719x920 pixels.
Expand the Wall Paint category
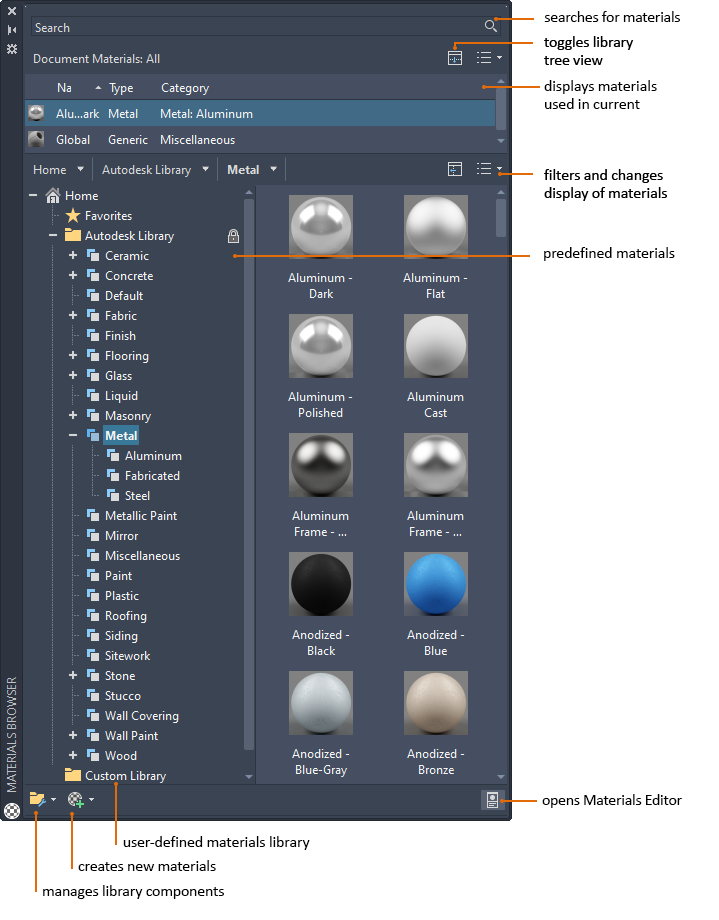point(73,735)
